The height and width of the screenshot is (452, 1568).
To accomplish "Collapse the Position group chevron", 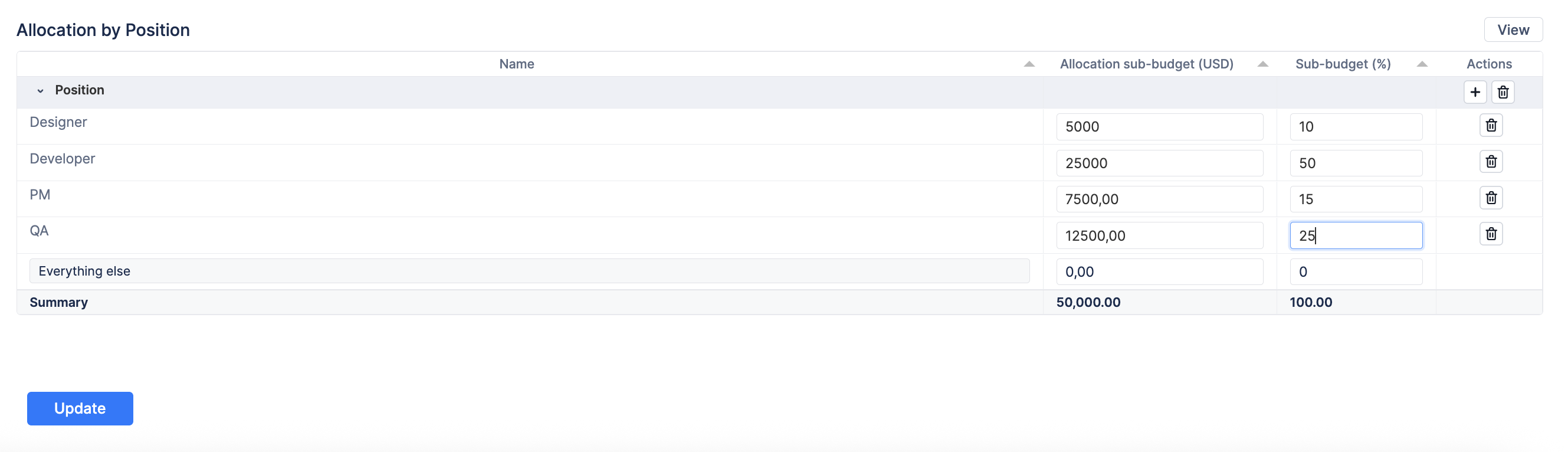I will 40,91.
